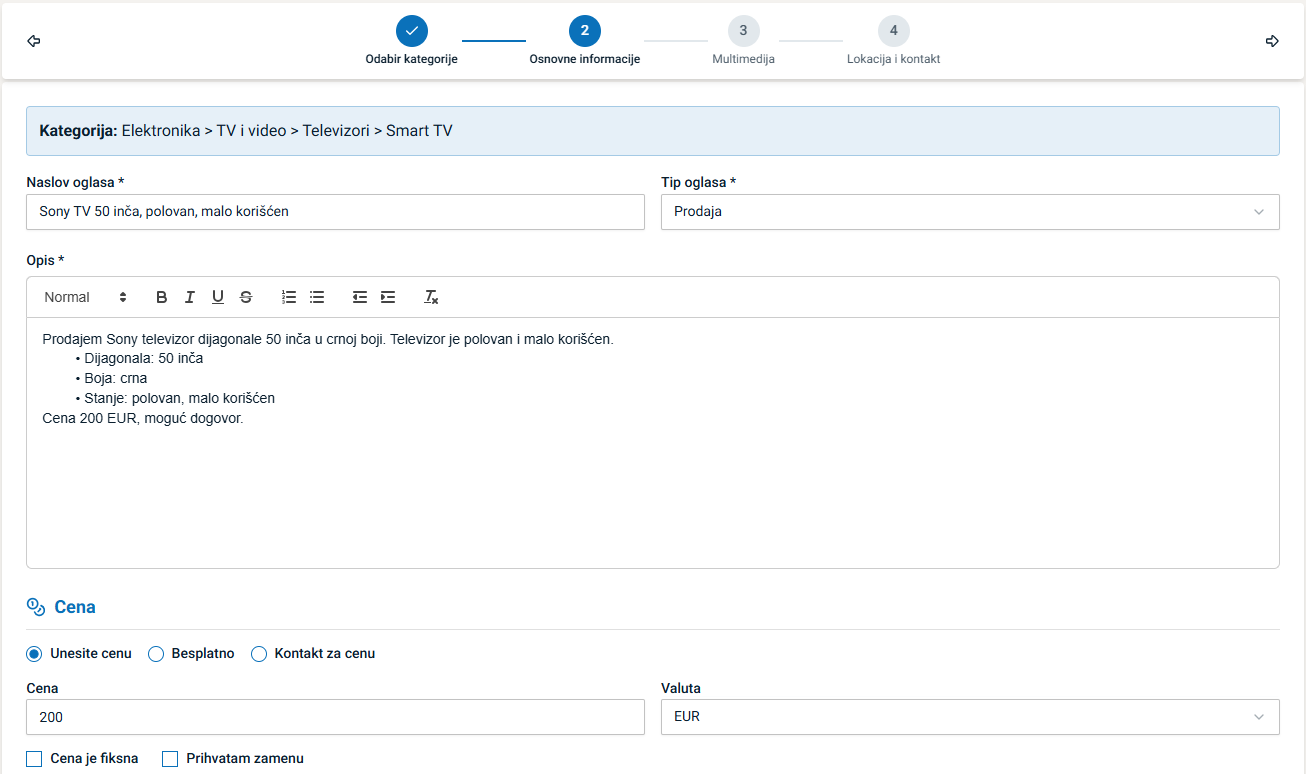Image resolution: width=1306 pixels, height=774 pixels.
Task: Click the 'Dijagonala: 50 inča' bullet line
Action: coord(144,358)
